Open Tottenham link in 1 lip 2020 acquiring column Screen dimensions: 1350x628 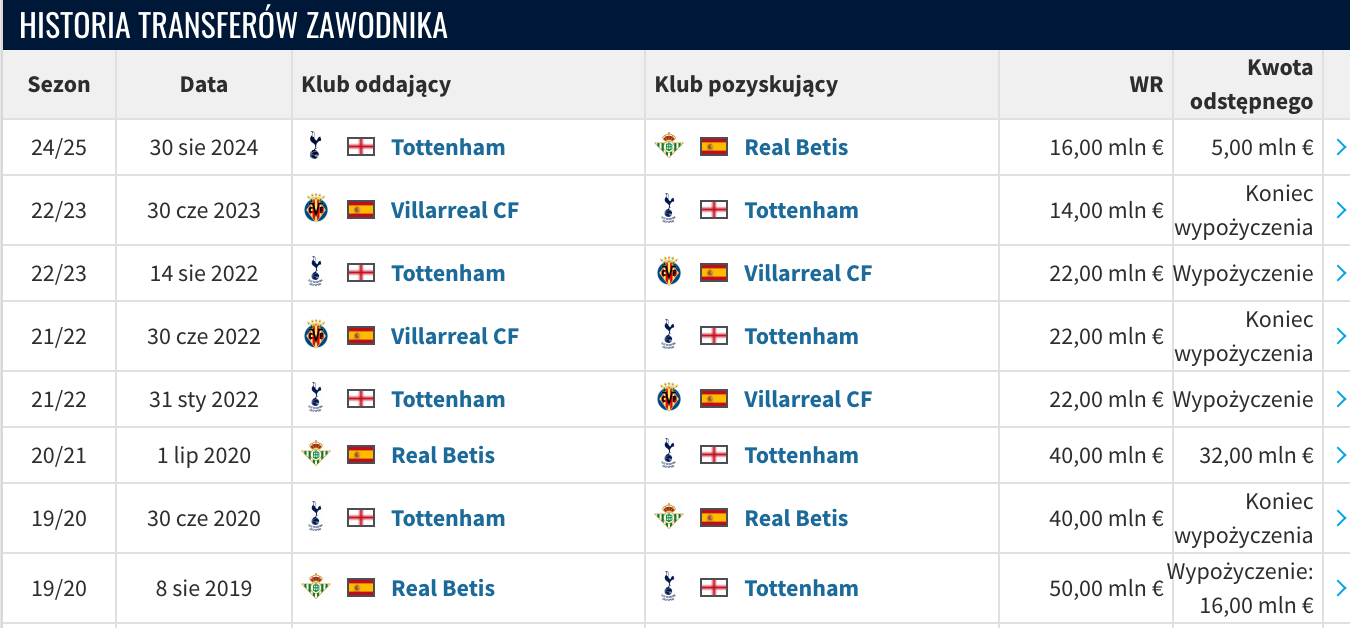(801, 455)
